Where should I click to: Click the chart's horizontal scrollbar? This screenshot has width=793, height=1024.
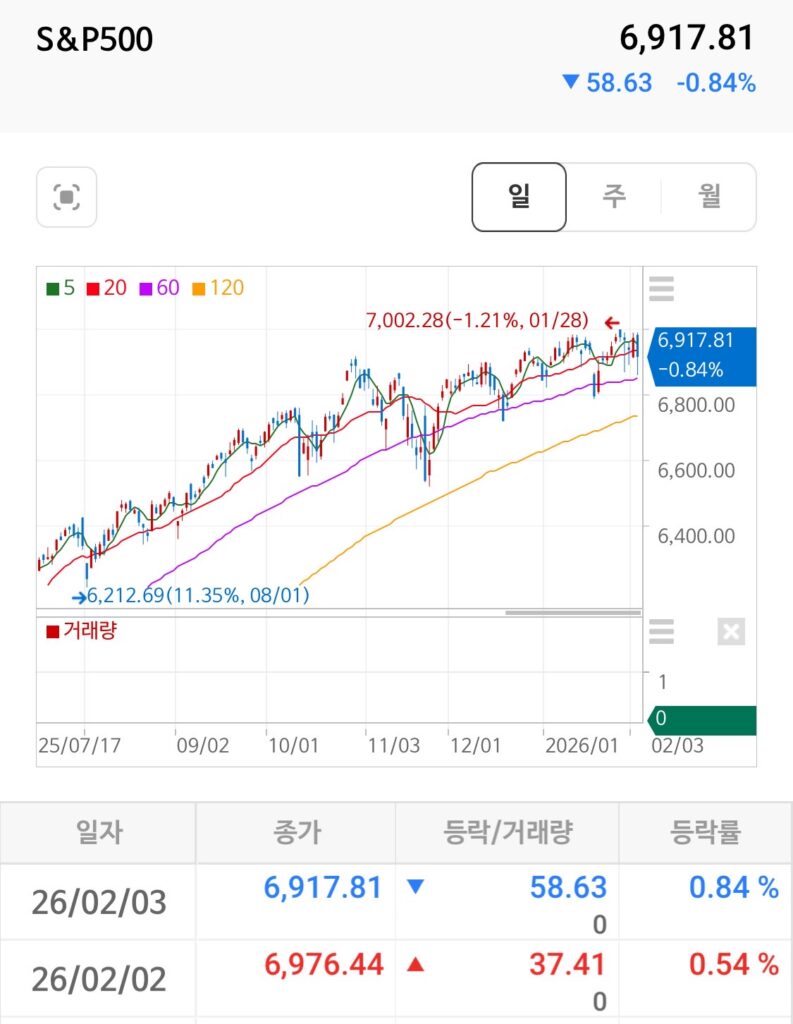[x=572, y=612]
